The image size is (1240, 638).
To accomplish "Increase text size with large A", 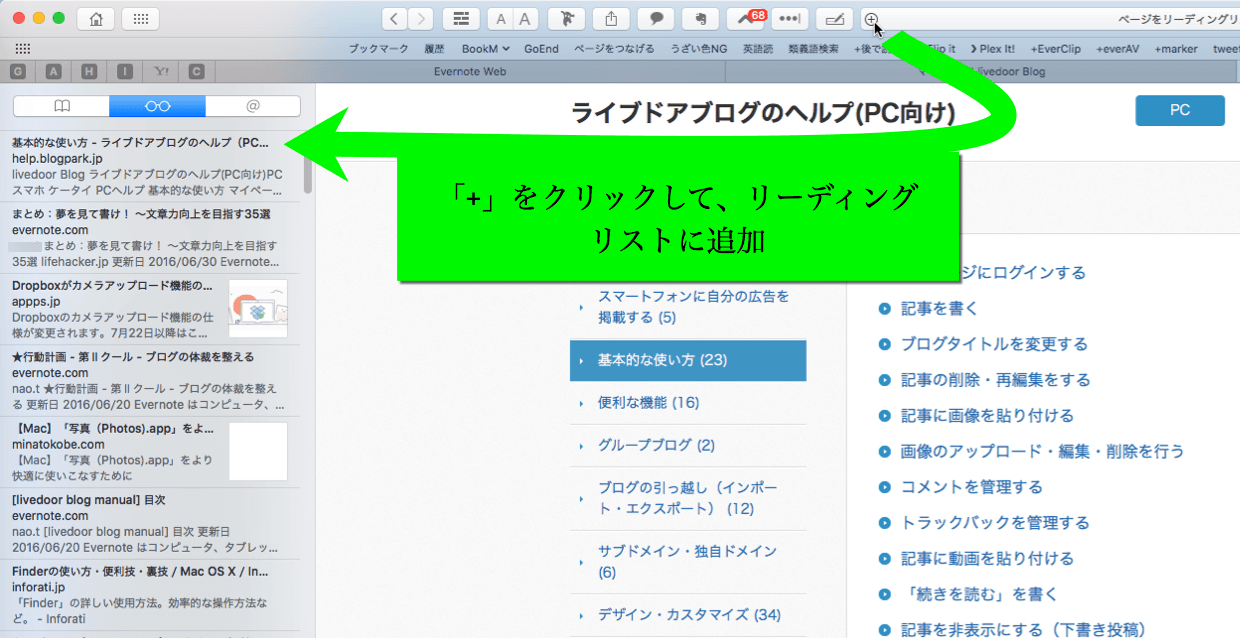I will (525, 19).
